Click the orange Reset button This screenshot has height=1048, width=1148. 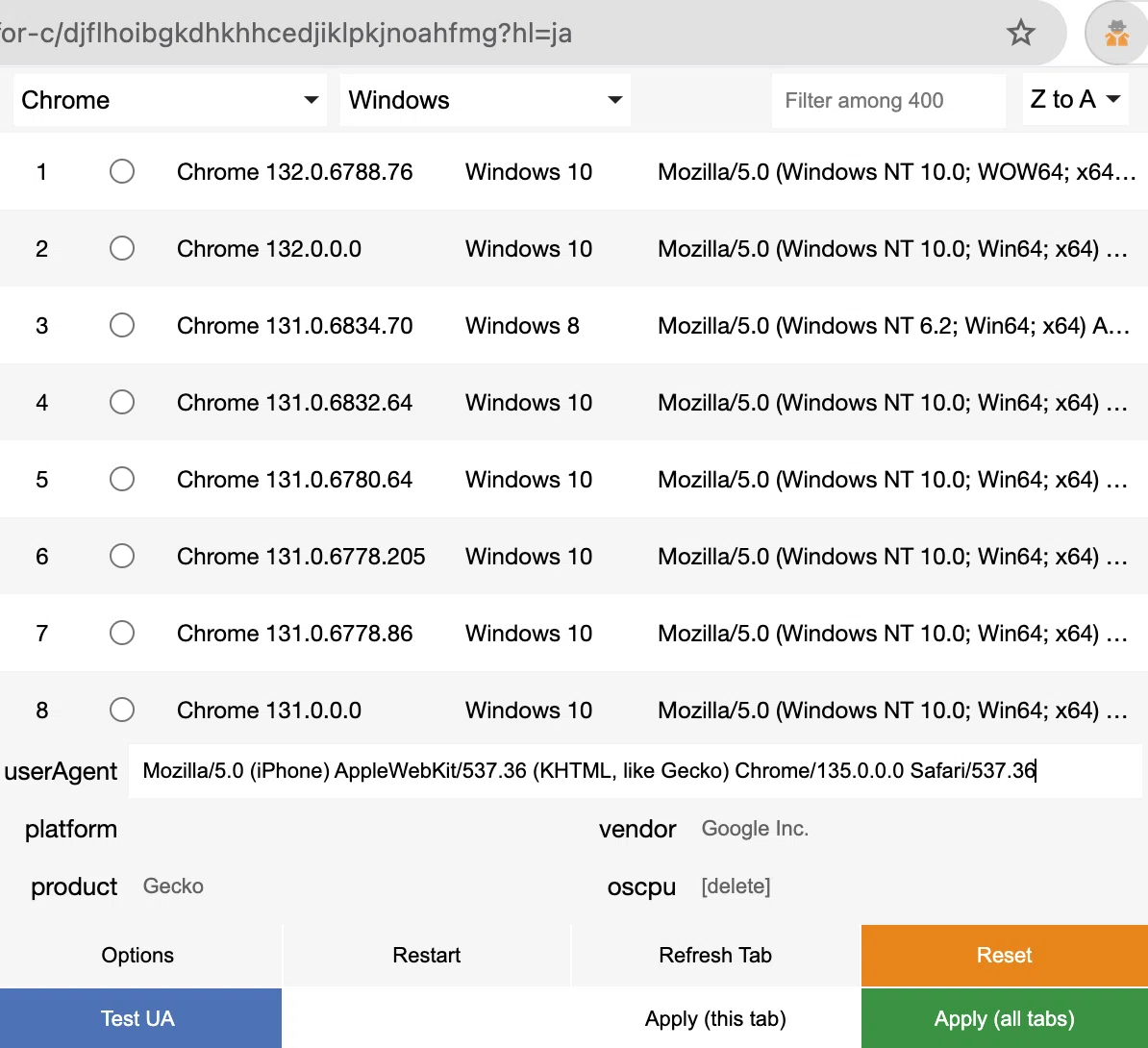tap(1005, 955)
